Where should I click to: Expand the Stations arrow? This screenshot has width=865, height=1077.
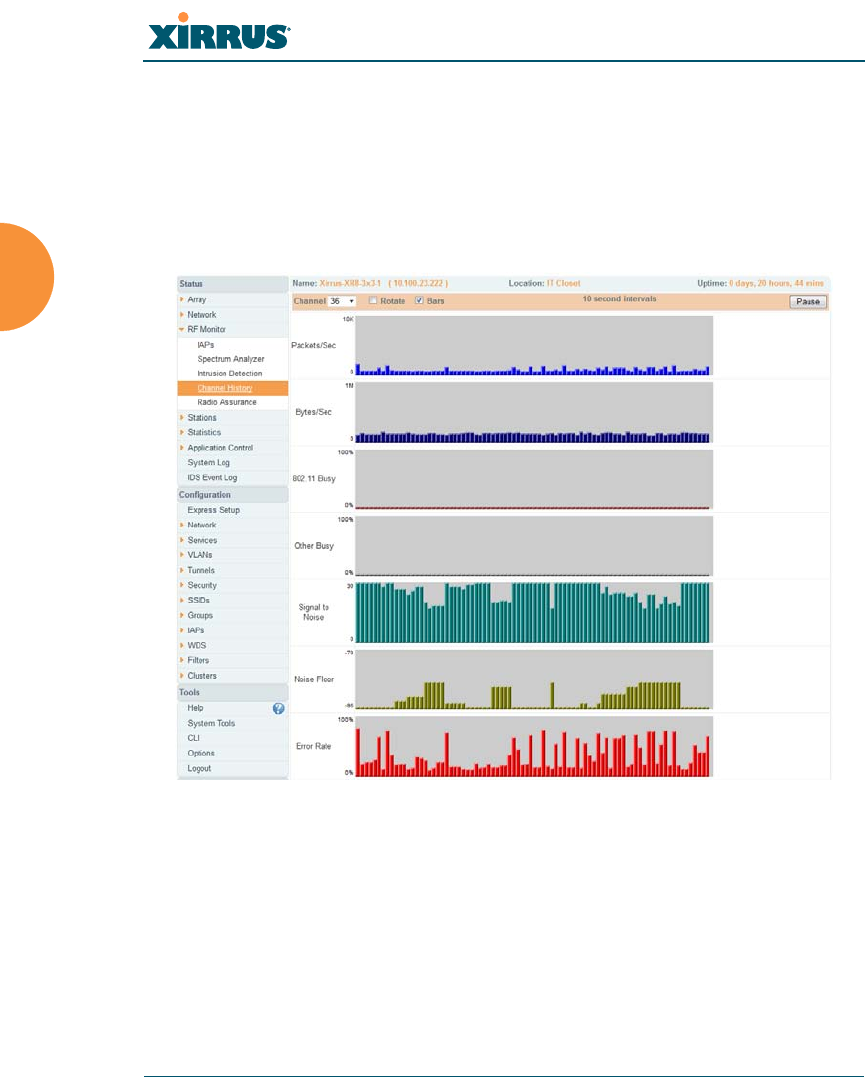pos(182,417)
